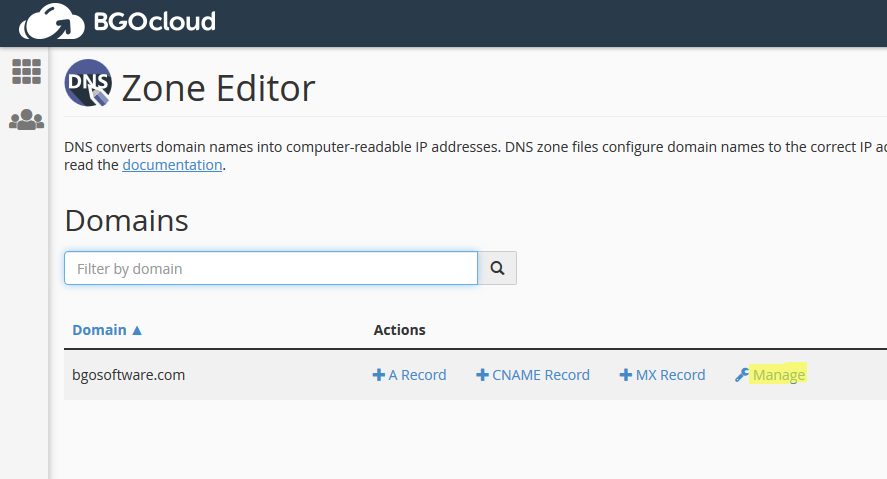The height and width of the screenshot is (479, 887).
Task: Add a CNAME Record for bgosoftware.com
Action: coord(533,375)
